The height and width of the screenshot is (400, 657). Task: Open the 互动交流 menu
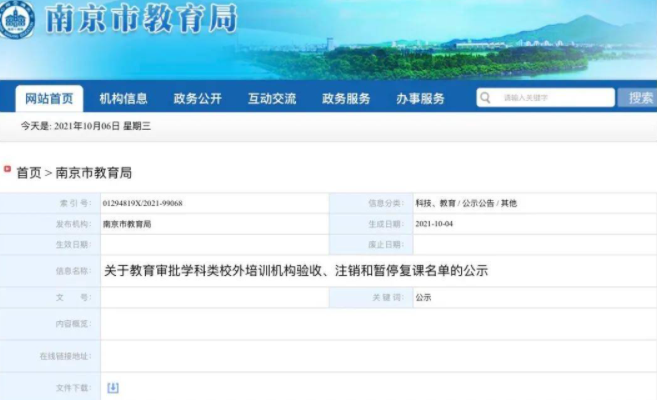coord(272,98)
